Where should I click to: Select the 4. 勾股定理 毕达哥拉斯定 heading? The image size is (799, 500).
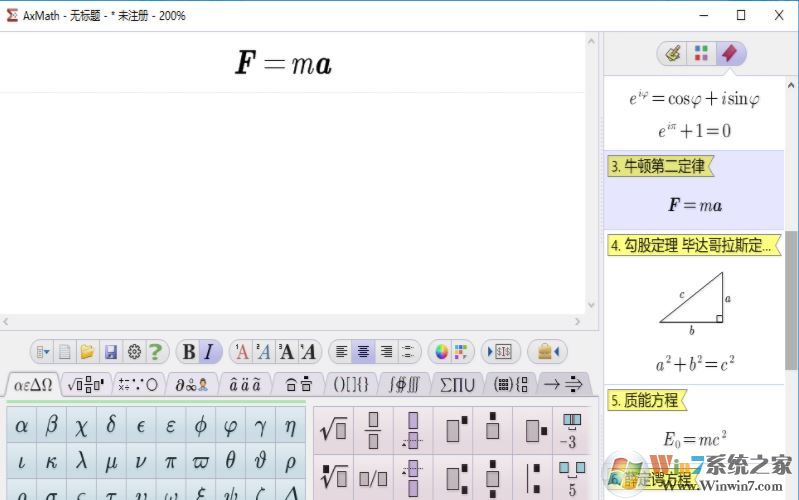694,245
